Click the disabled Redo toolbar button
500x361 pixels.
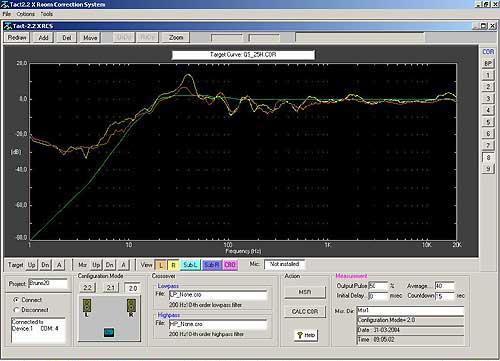click(x=147, y=37)
